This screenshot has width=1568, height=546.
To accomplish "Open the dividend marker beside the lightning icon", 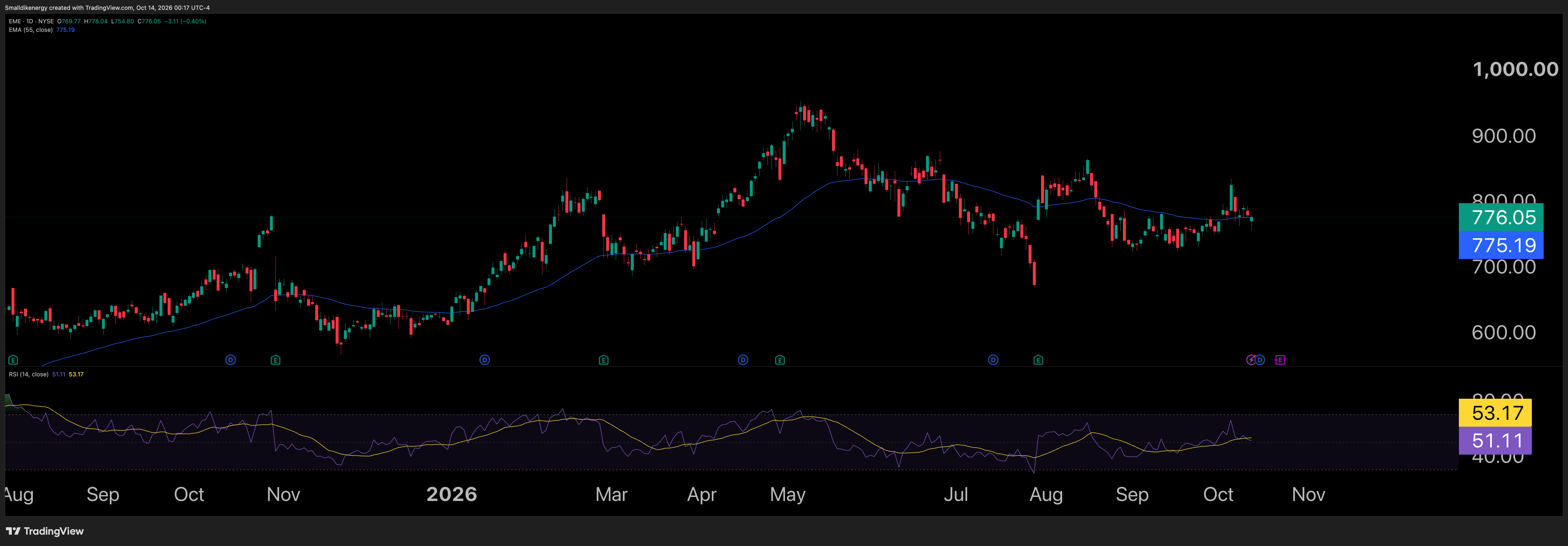I will pos(1261,360).
